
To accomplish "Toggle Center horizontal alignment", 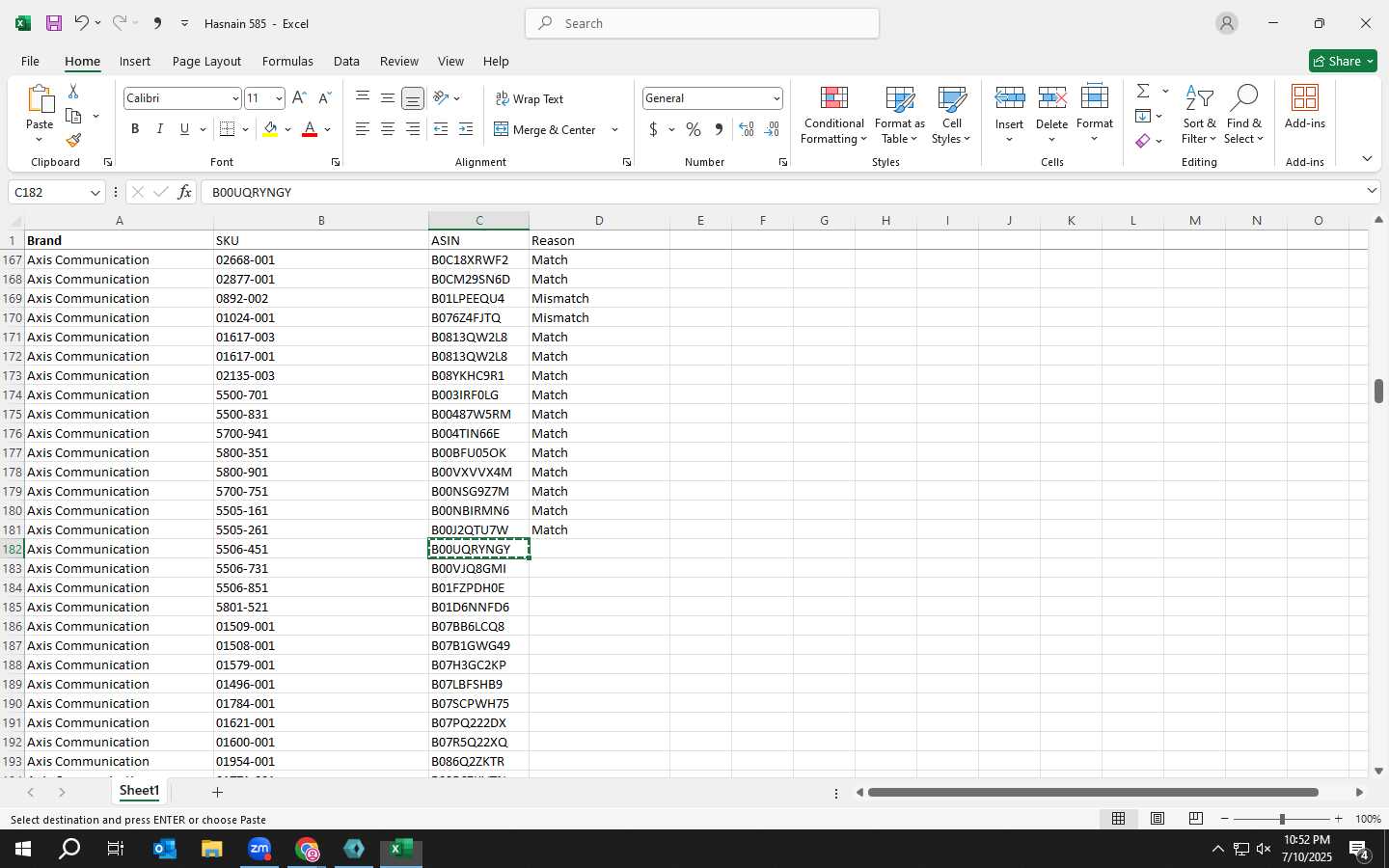I will tap(388, 129).
